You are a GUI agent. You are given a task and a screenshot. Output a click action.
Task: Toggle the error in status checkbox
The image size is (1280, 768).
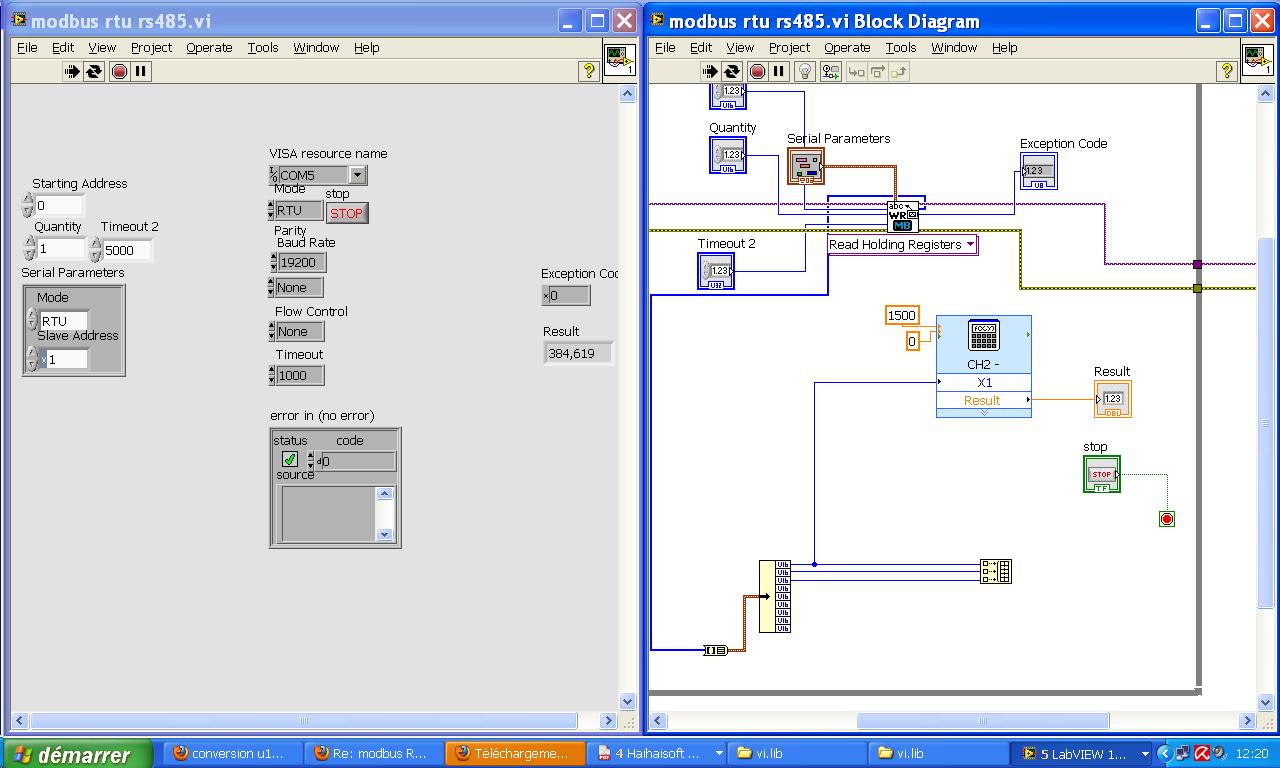click(x=289, y=460)
